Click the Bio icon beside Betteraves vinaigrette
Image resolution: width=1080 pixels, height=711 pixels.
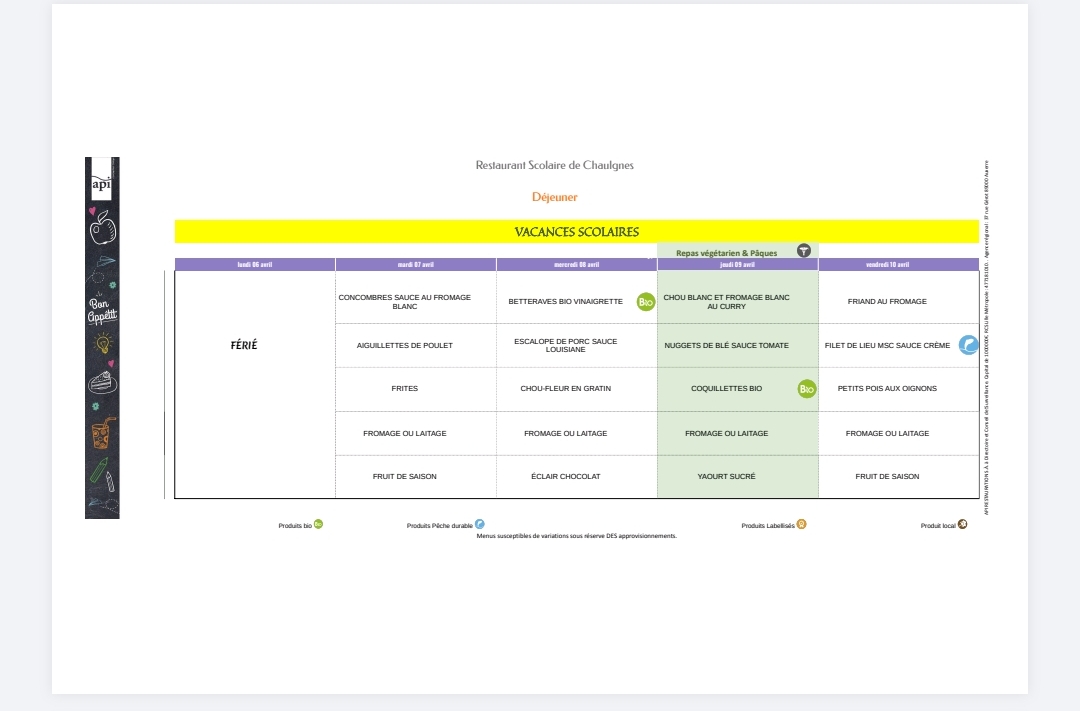point(646,301)
